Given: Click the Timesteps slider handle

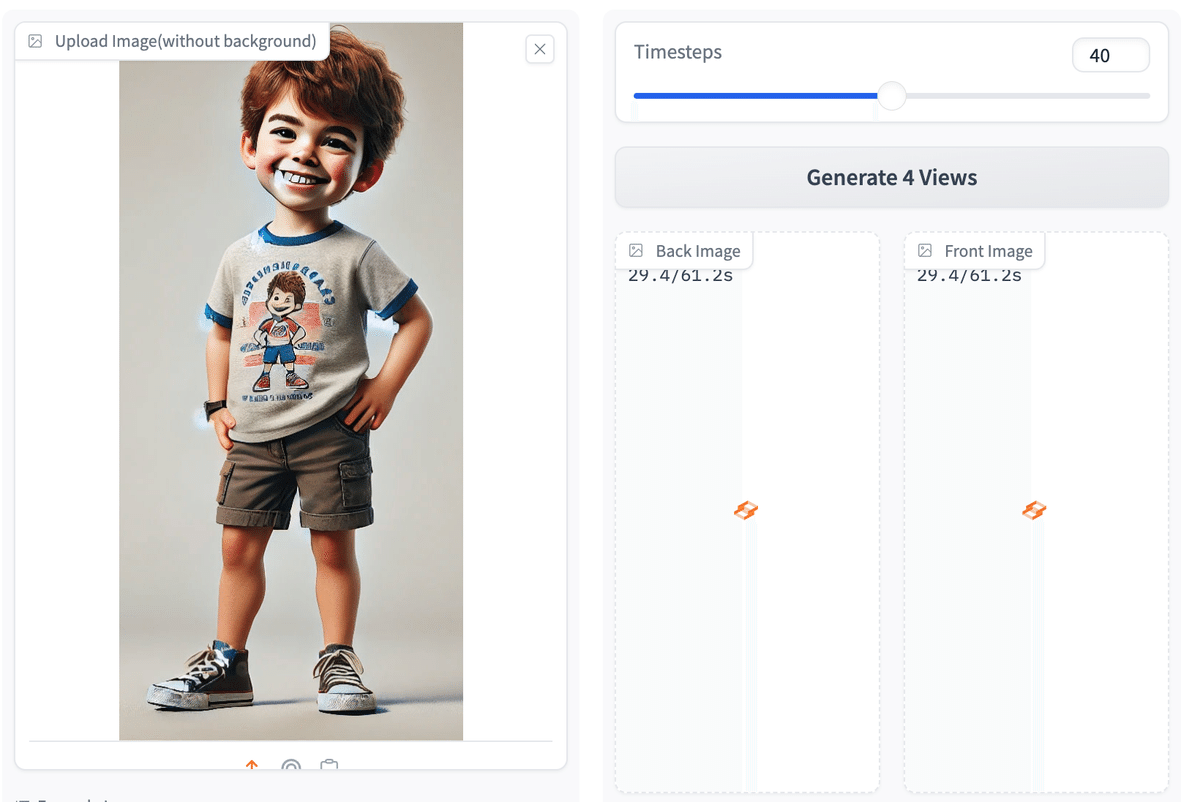Looking at the screenshot, I should [891, 96].
